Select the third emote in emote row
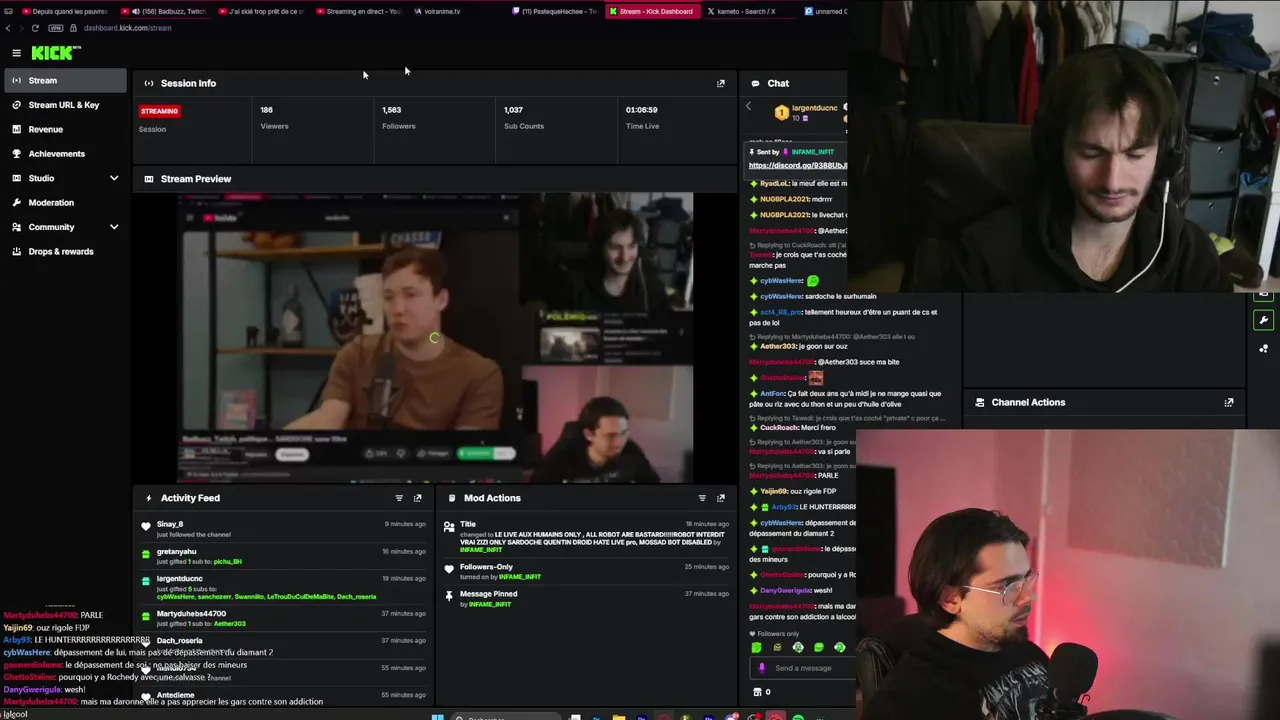This screenshot has height=720, width=1280. click(798, 647)
